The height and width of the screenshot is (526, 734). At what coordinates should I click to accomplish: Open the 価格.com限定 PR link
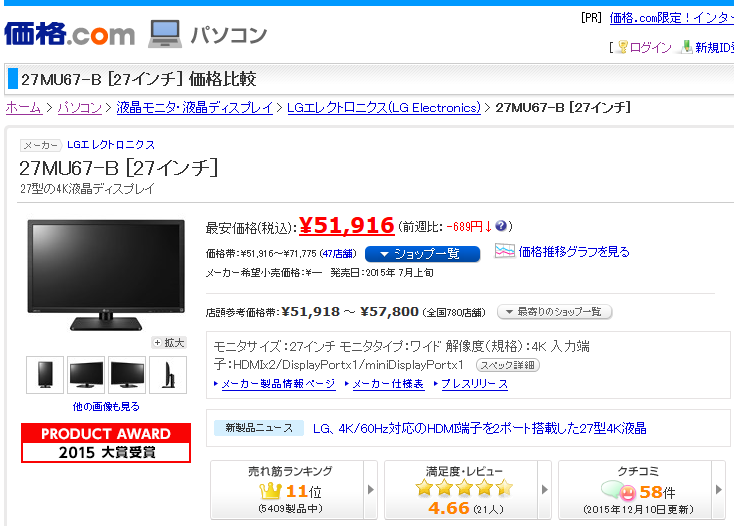pyautogui.click(x=671, y=18)
